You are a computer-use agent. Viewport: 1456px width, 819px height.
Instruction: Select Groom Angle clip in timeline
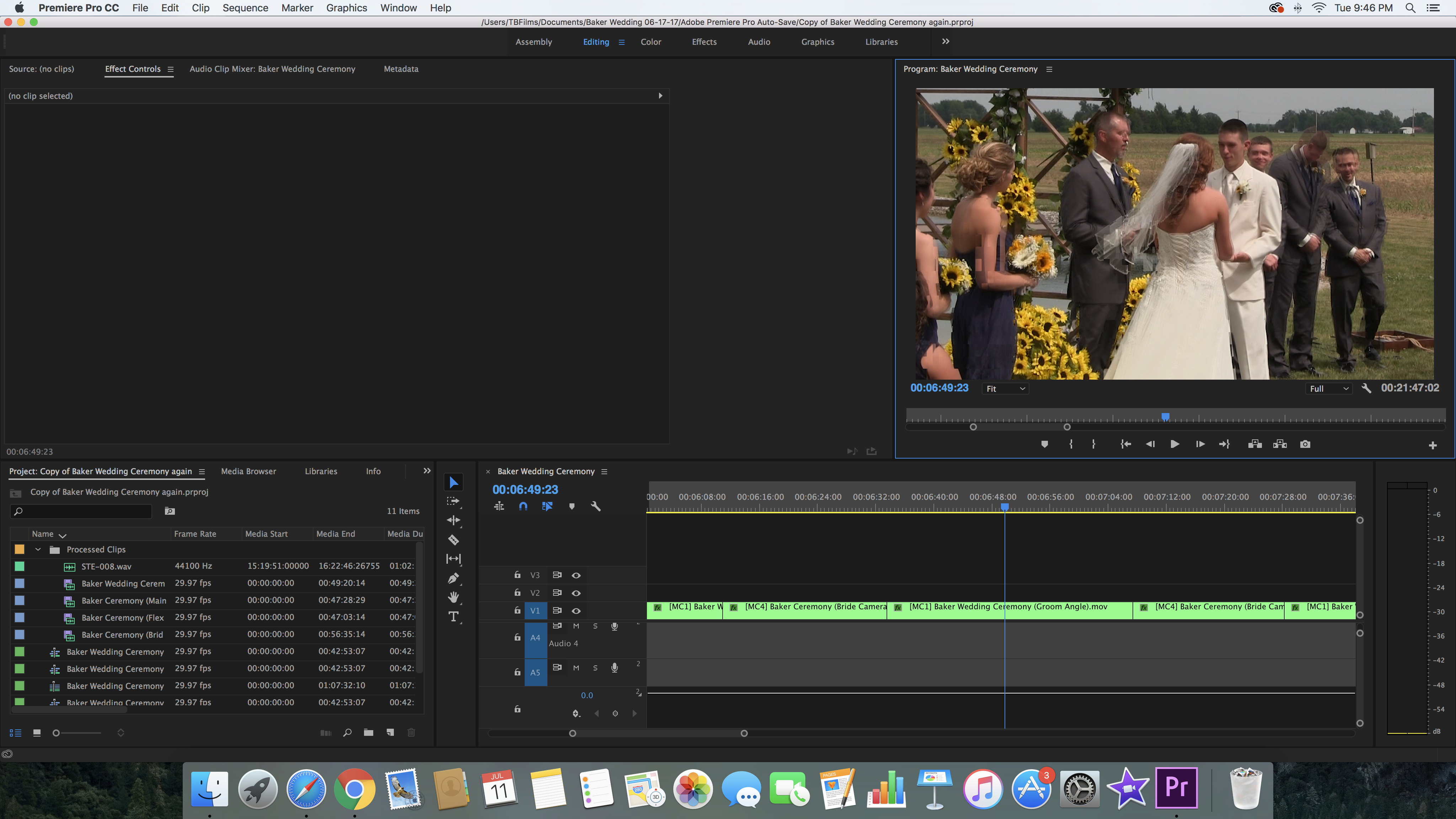click(1010, 610)
